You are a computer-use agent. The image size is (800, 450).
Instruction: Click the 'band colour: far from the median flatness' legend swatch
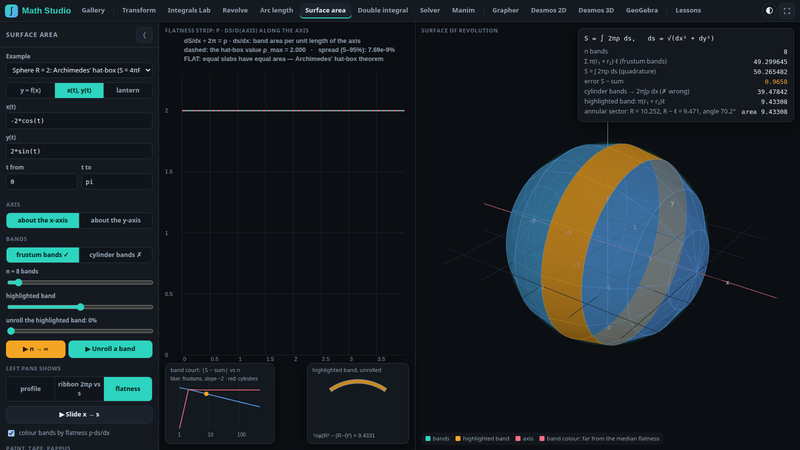click(x=542, y=439)
